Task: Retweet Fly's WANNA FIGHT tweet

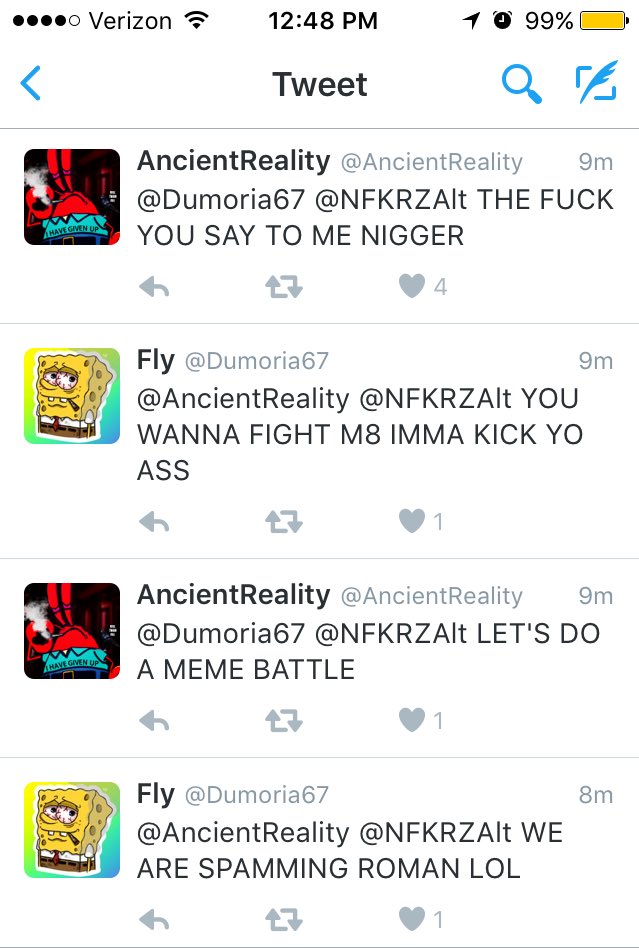Action: pyautogui.click(x=284, y=521)
